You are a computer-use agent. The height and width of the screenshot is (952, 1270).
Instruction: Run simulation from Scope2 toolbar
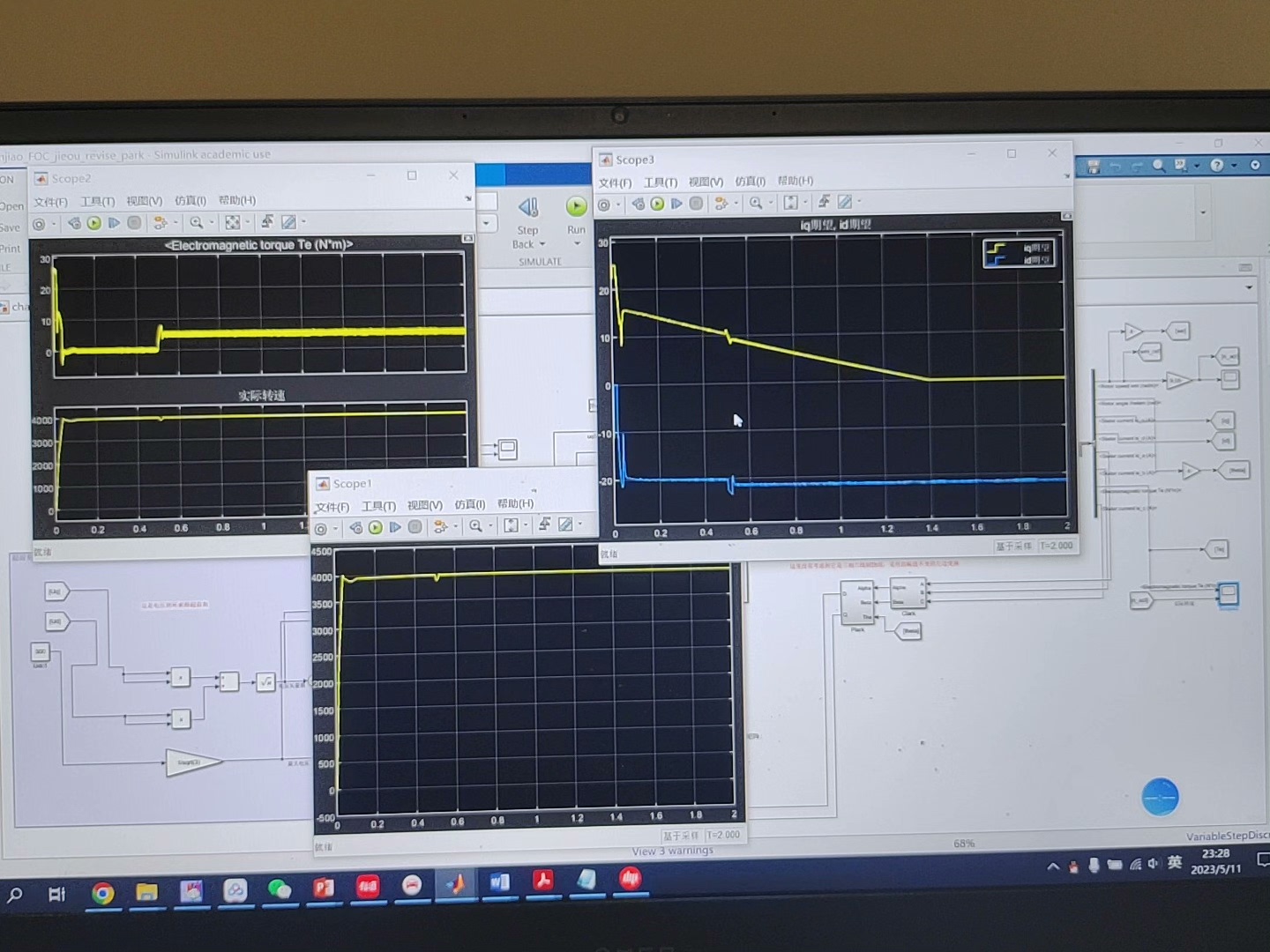pos(94,223)
